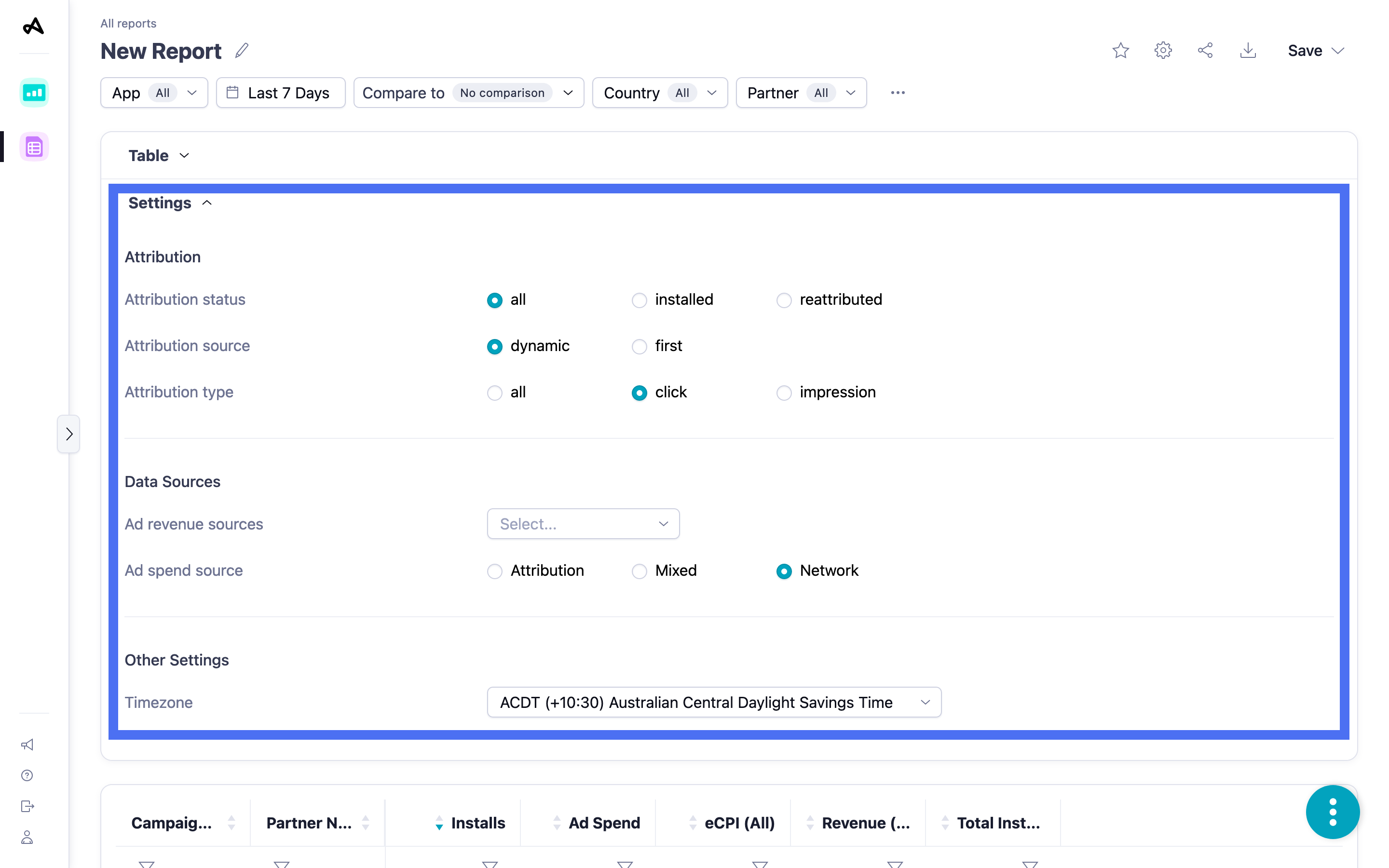Screen dimensions: 1389x868
Task: Favorite this report using the star icon
Action: point(1121,51)
